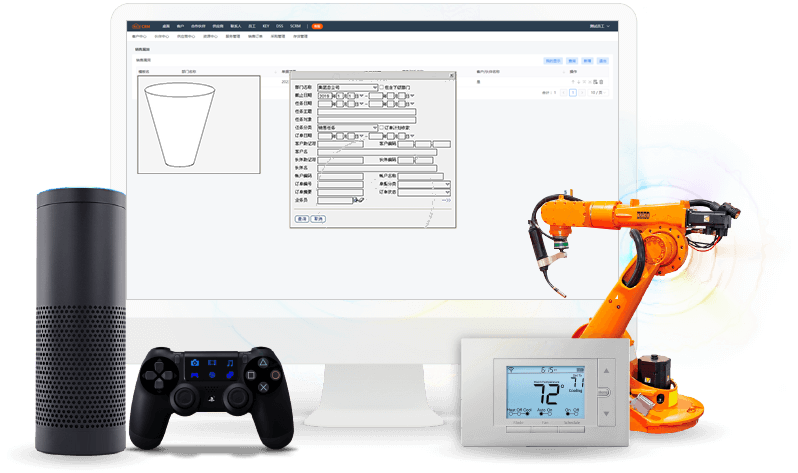Image resolution: width=798 pixels, height=473 pixels.
Task: Click the double-arrow expand icon in the dialog
Action: click(x=446, y=200)
